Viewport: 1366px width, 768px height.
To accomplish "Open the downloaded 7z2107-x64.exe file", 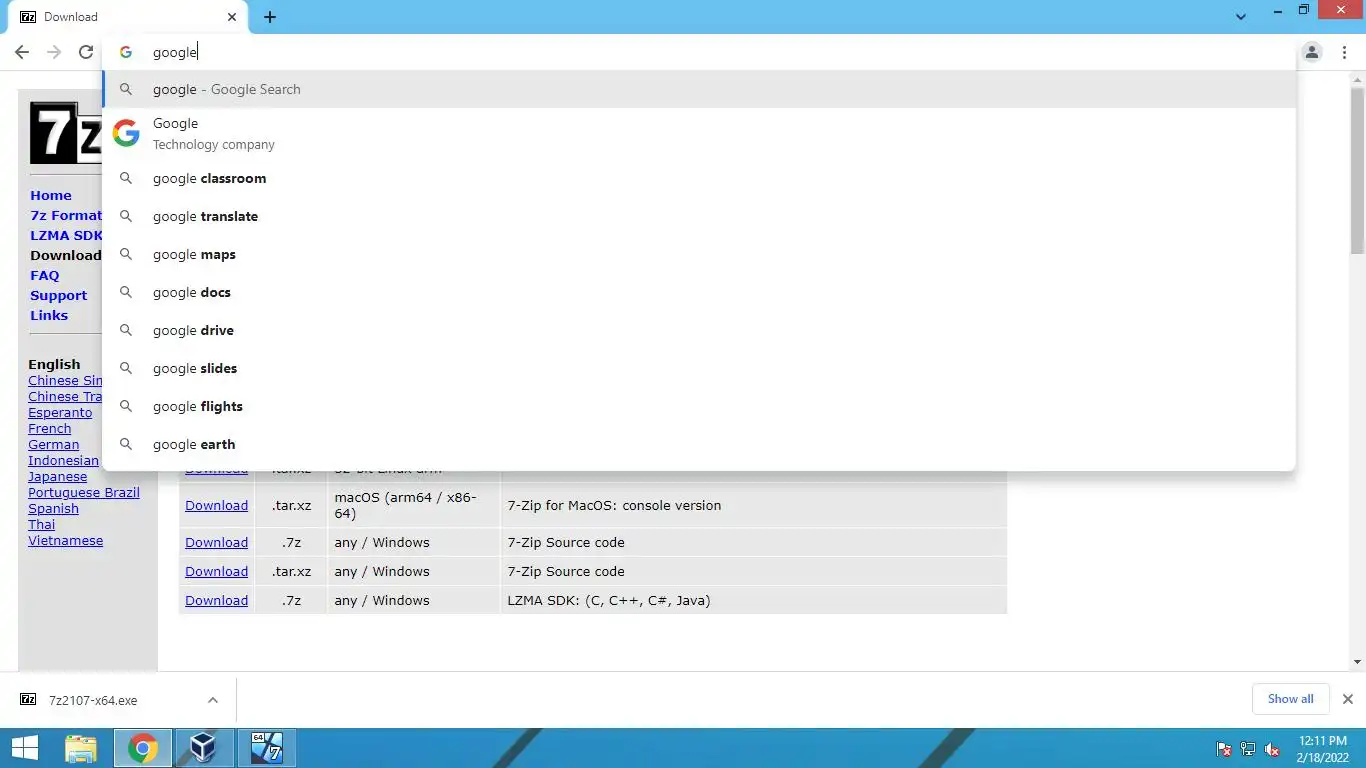I will [x=93, y=700].
